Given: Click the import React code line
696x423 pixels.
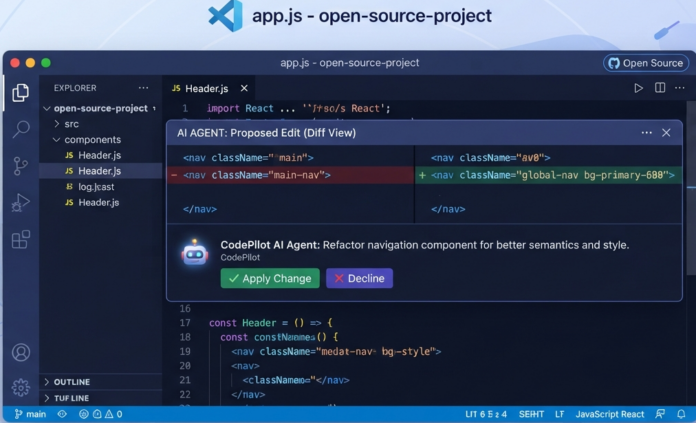Looking at the screenshot, I should (299, 108).
